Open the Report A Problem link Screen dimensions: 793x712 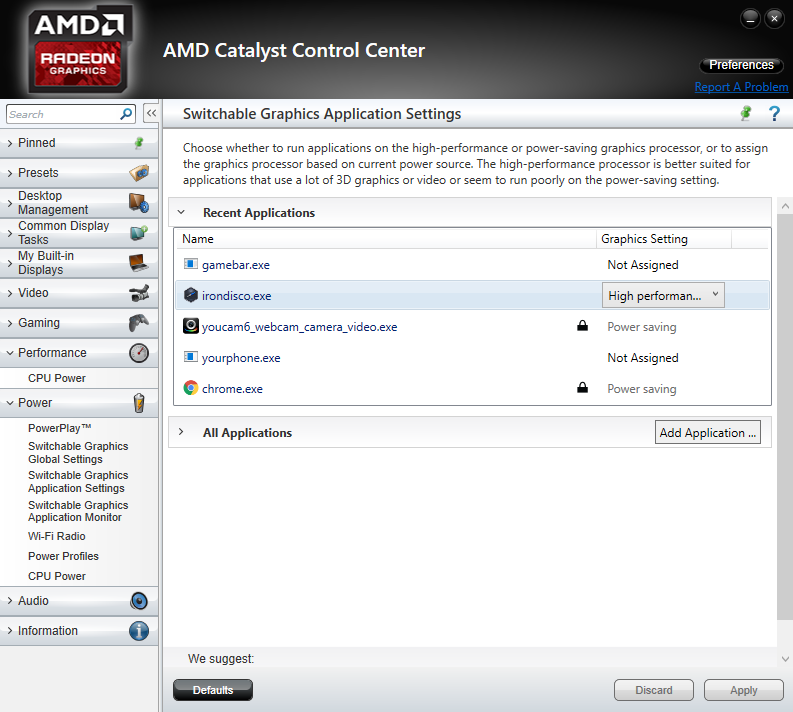741,87
